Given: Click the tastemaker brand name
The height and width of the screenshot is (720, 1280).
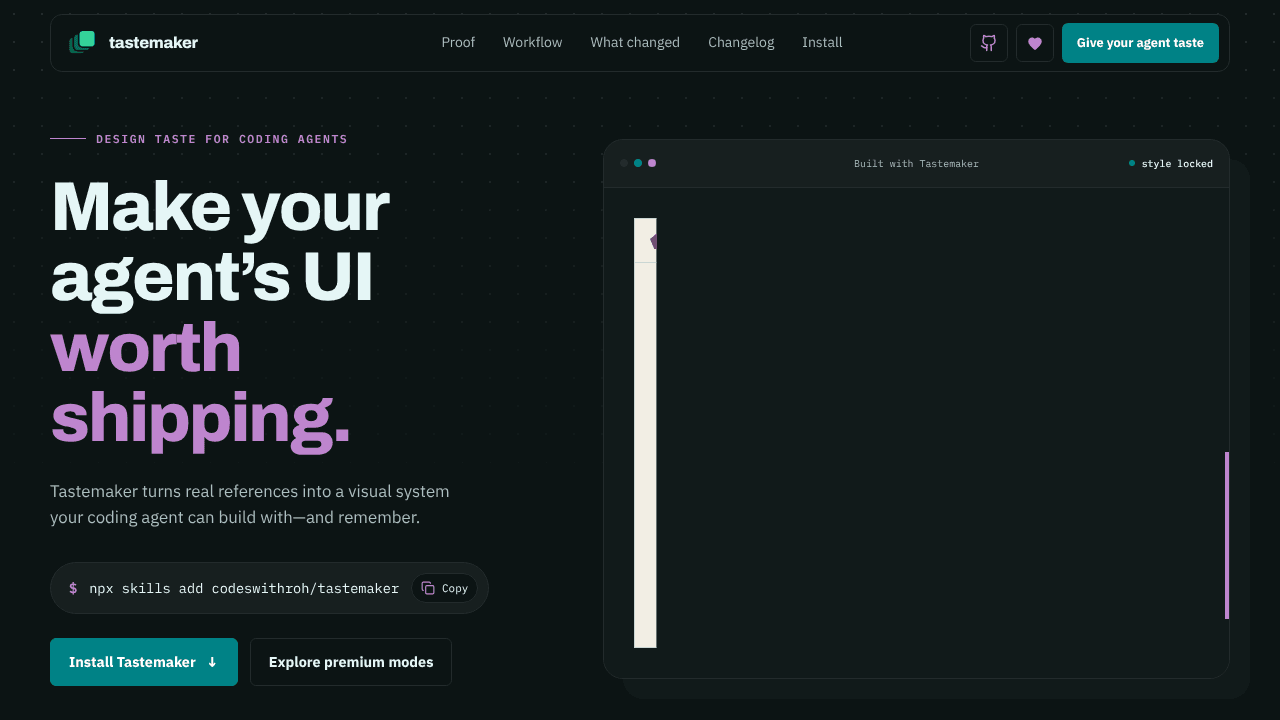Looking at the screenshot, I should (x=153, y=42).
